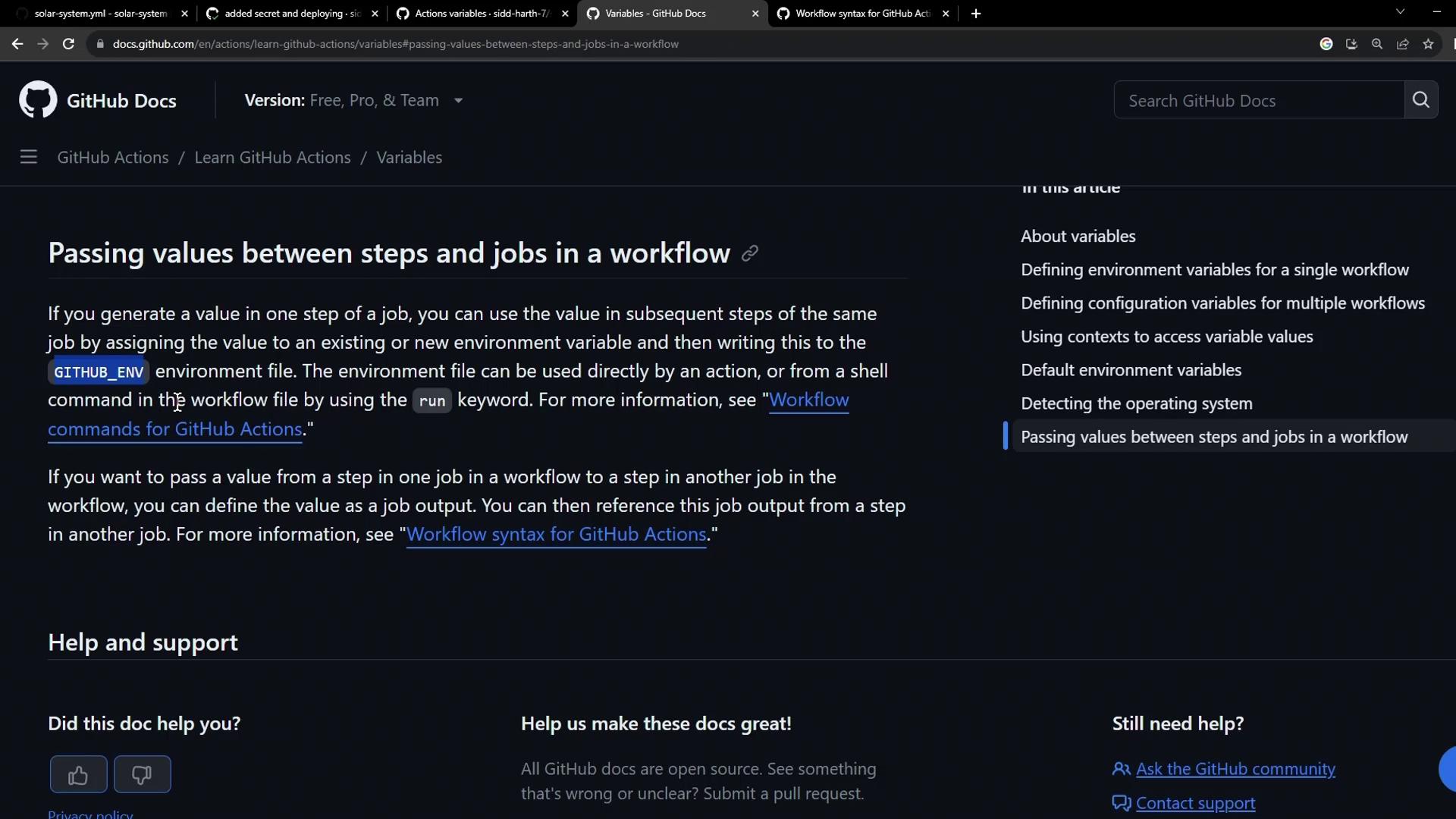Open a new browser tab
Viewport: 1456px width, 819px height.
tap(976, 14)
